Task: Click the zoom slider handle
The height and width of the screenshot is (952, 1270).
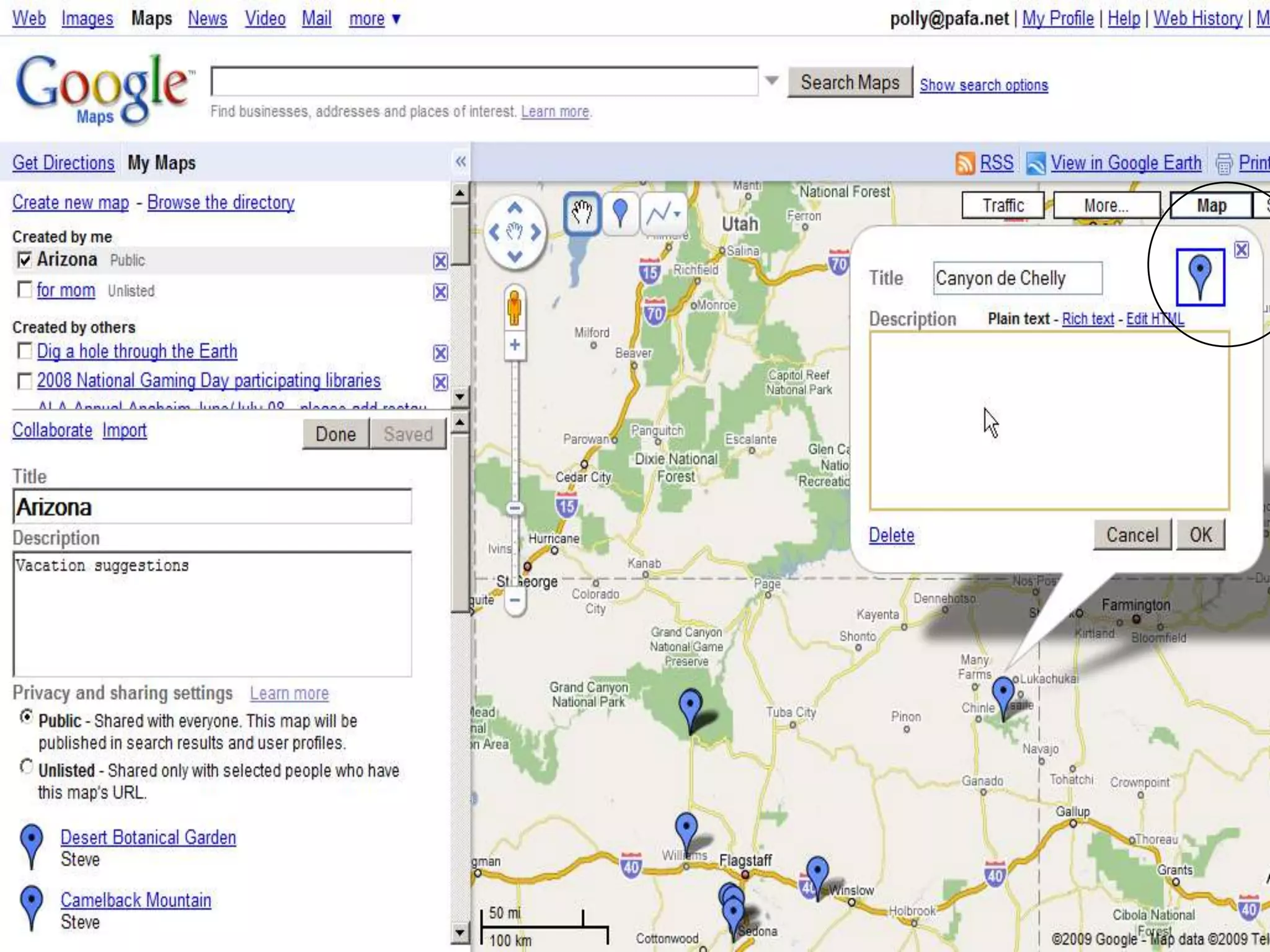Action: point(515,509)
